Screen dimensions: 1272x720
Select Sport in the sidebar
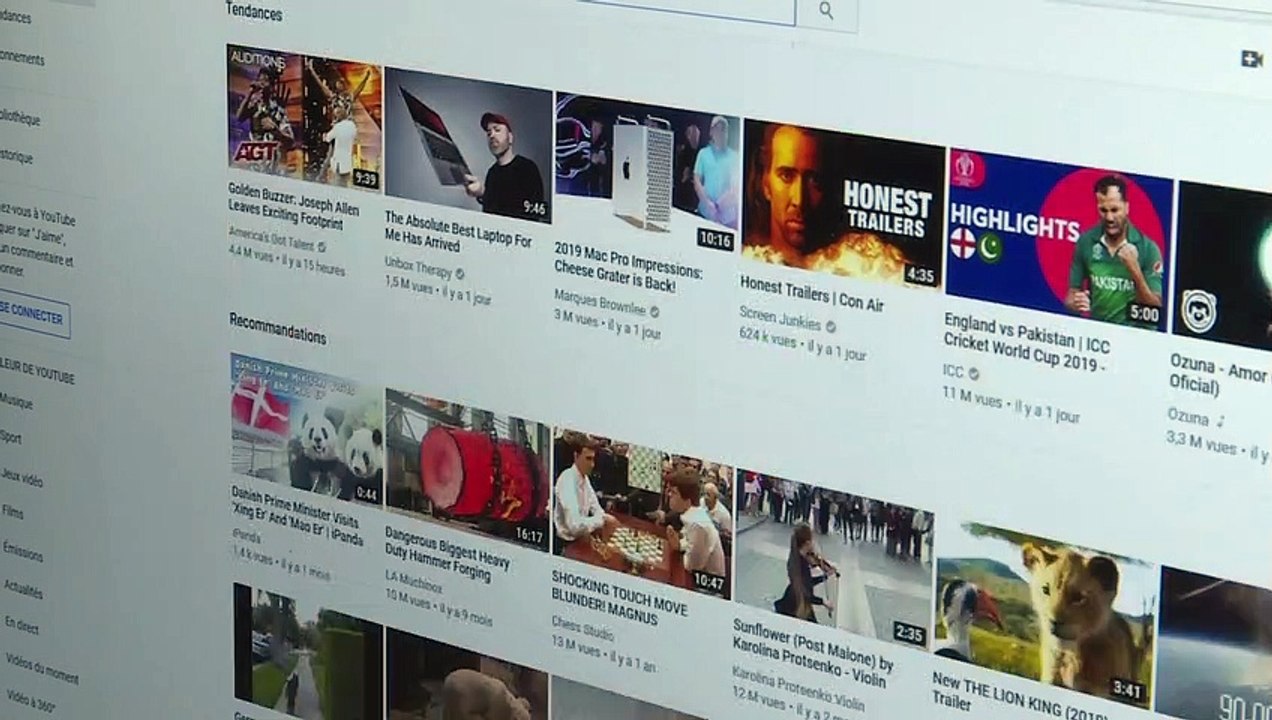pos(10,436)
